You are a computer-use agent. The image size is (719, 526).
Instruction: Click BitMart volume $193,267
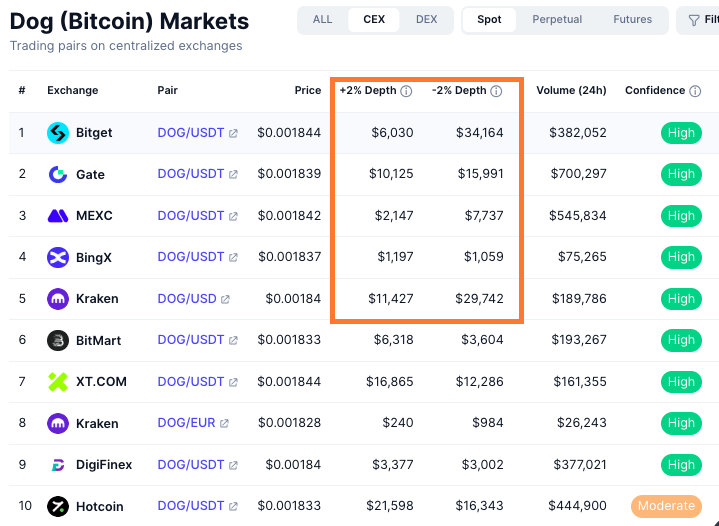click(x=579, y=340)
